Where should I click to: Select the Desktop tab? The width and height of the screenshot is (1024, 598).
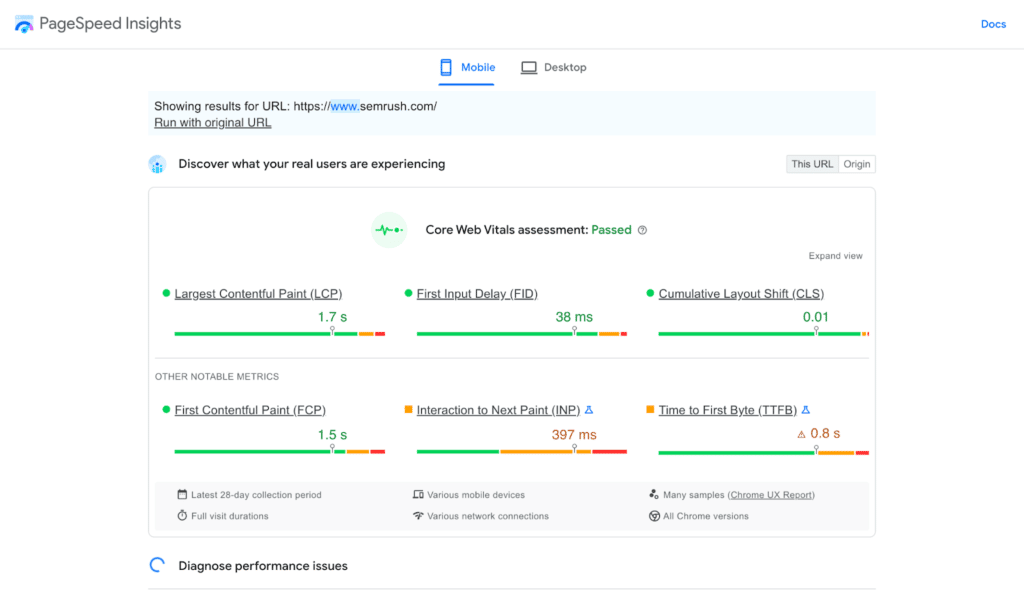[554, 67]
